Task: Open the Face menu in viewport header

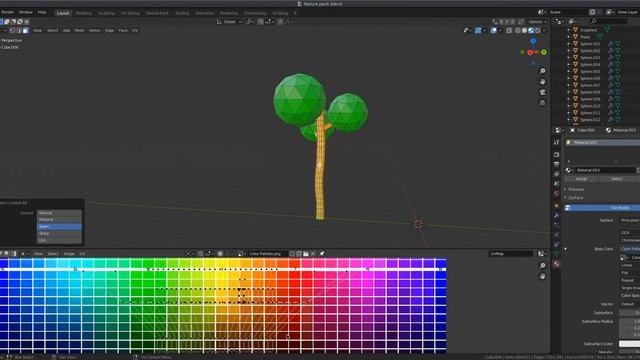Action: pyautogui.click(x=123, y=30)
